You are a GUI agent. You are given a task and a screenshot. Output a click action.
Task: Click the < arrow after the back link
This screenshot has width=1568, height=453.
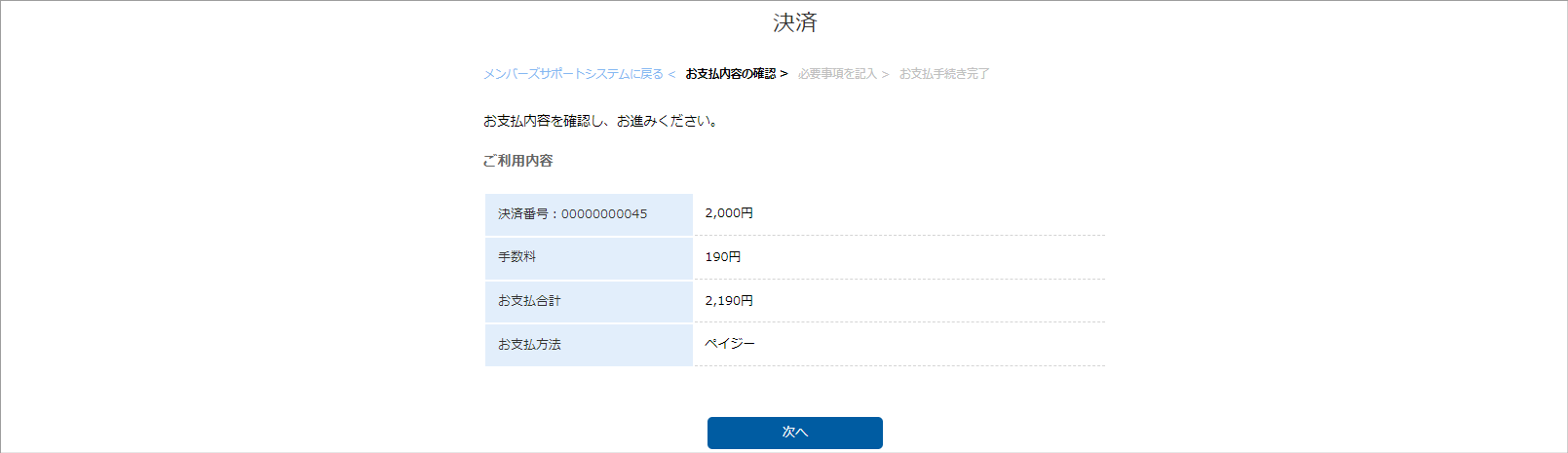671,74
